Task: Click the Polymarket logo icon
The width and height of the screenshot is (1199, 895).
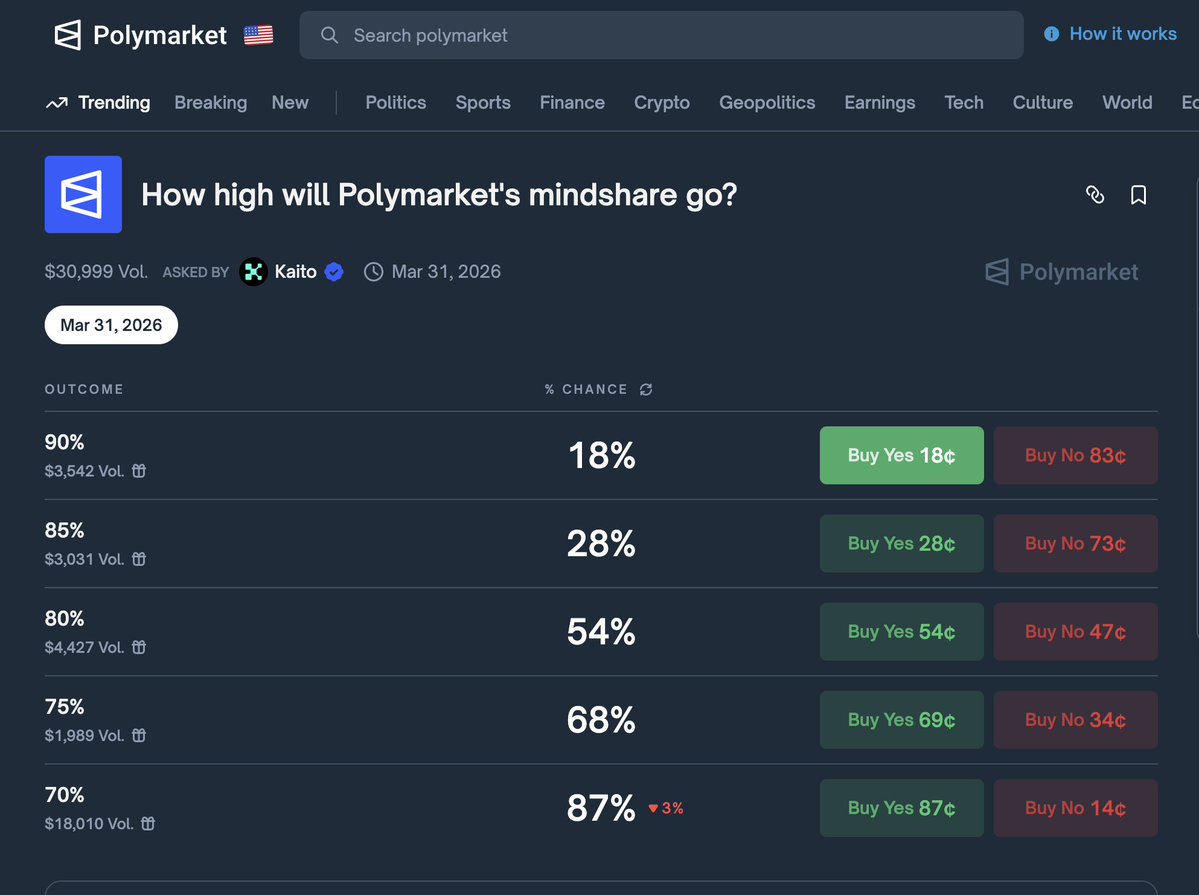Action: pyautogui.click(x=67, y=34)
